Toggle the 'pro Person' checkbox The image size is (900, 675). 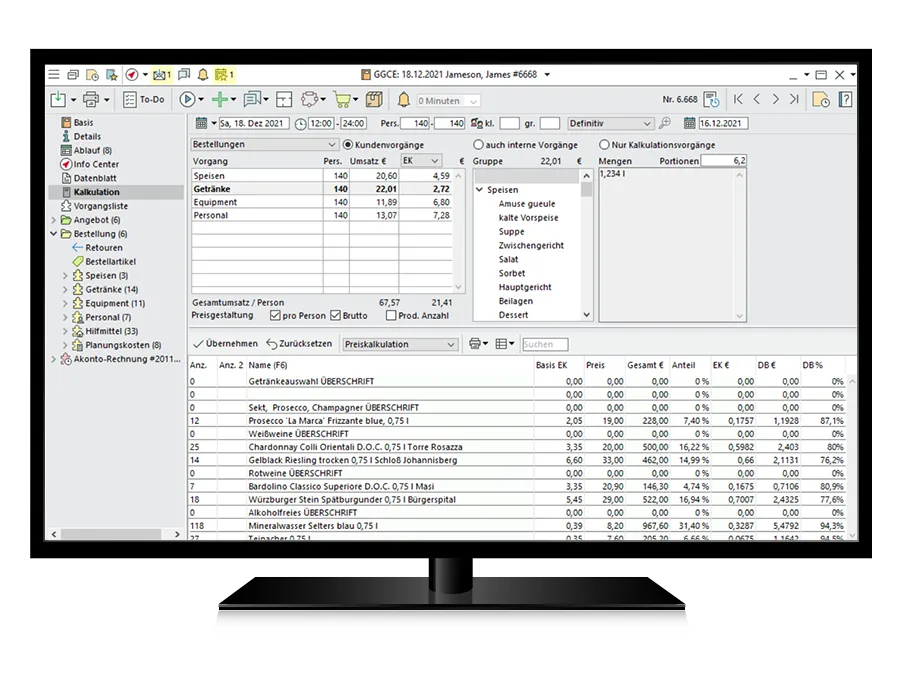coord(275,316)
